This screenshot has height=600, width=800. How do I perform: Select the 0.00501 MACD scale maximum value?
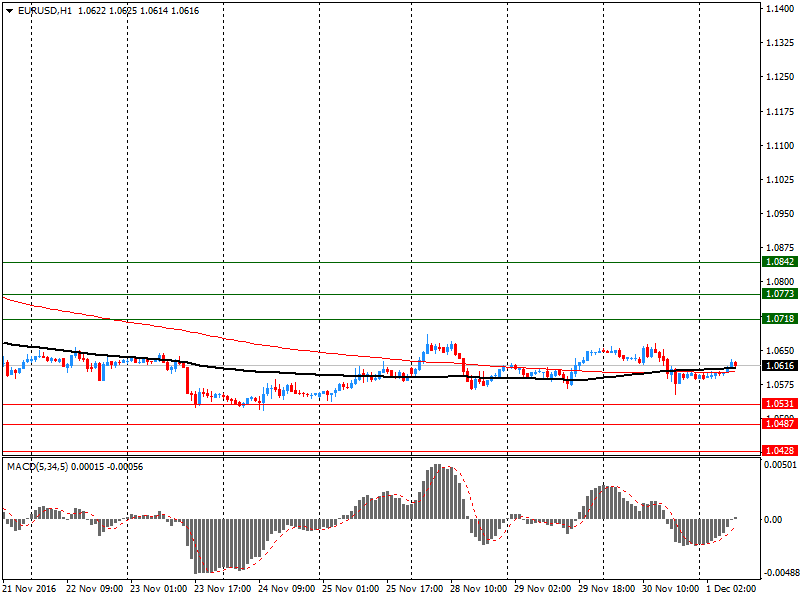point(780,464)
